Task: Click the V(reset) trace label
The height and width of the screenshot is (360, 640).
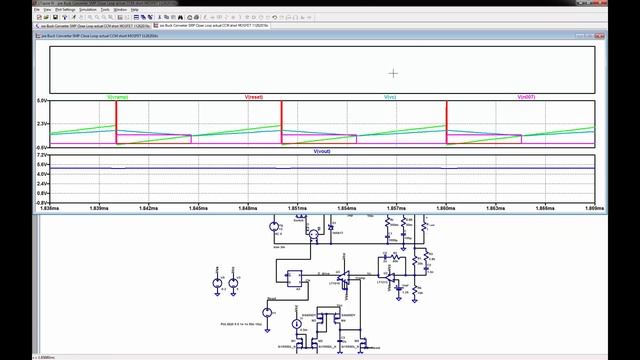Action: click(x=254, y=97)
